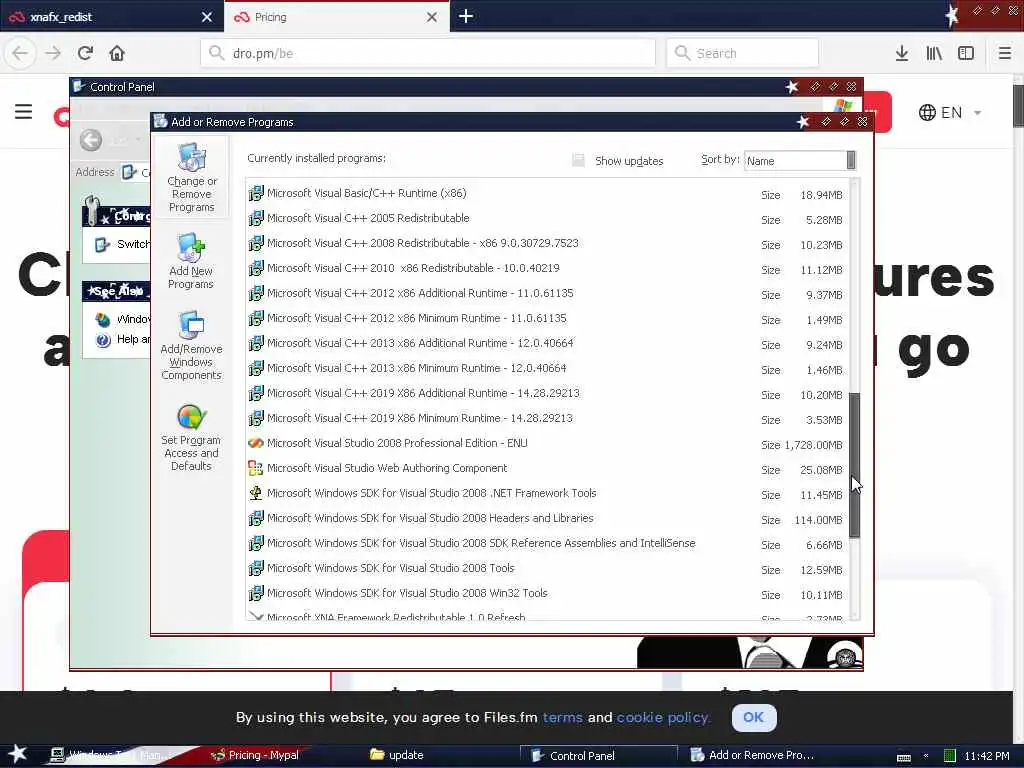Switch to Control Panel taskbar item
This screenshot has height=768, width=1024.
pyautogui.click(x=600, y=756)
